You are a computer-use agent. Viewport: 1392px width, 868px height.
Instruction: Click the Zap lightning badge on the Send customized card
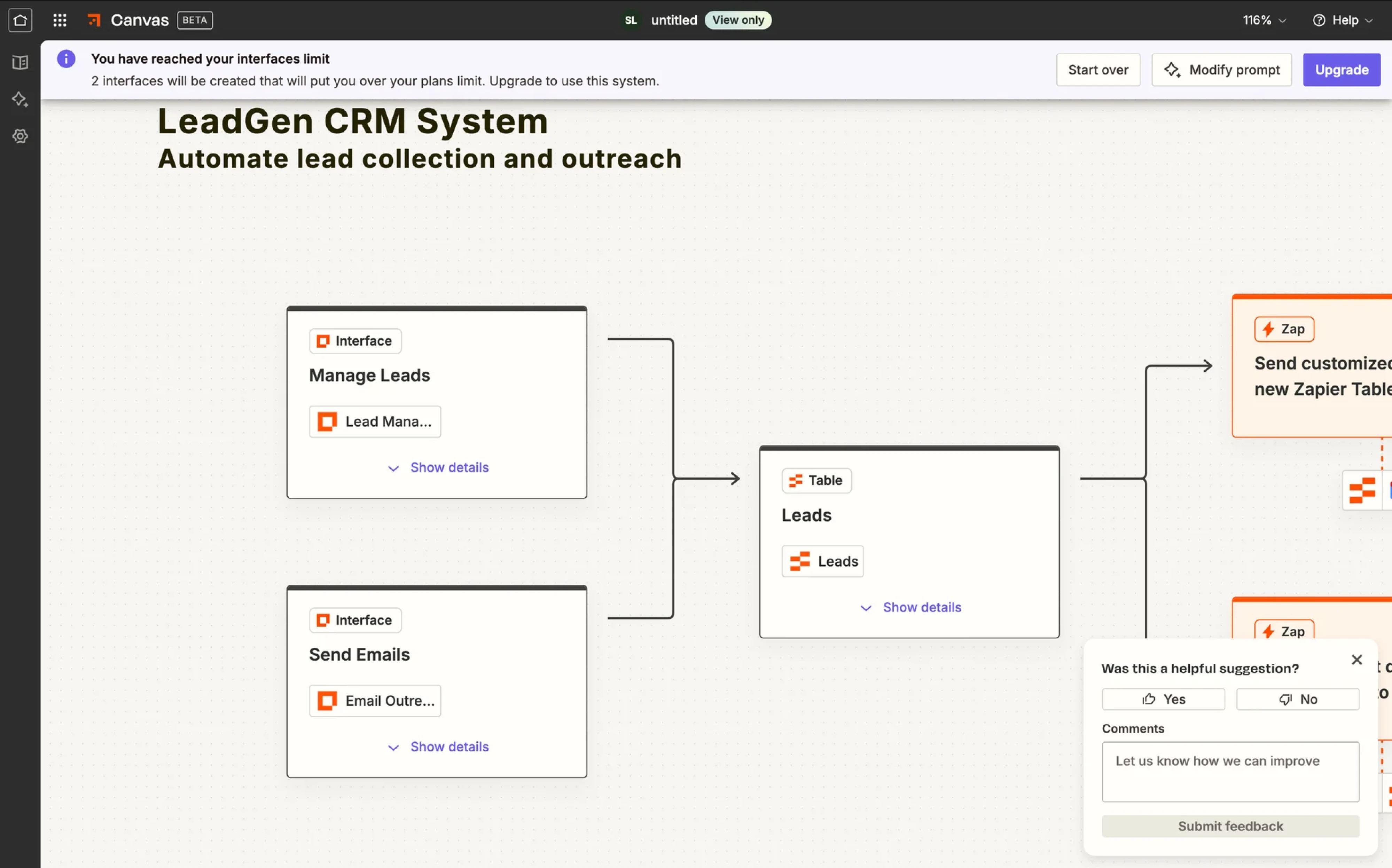1284,329
